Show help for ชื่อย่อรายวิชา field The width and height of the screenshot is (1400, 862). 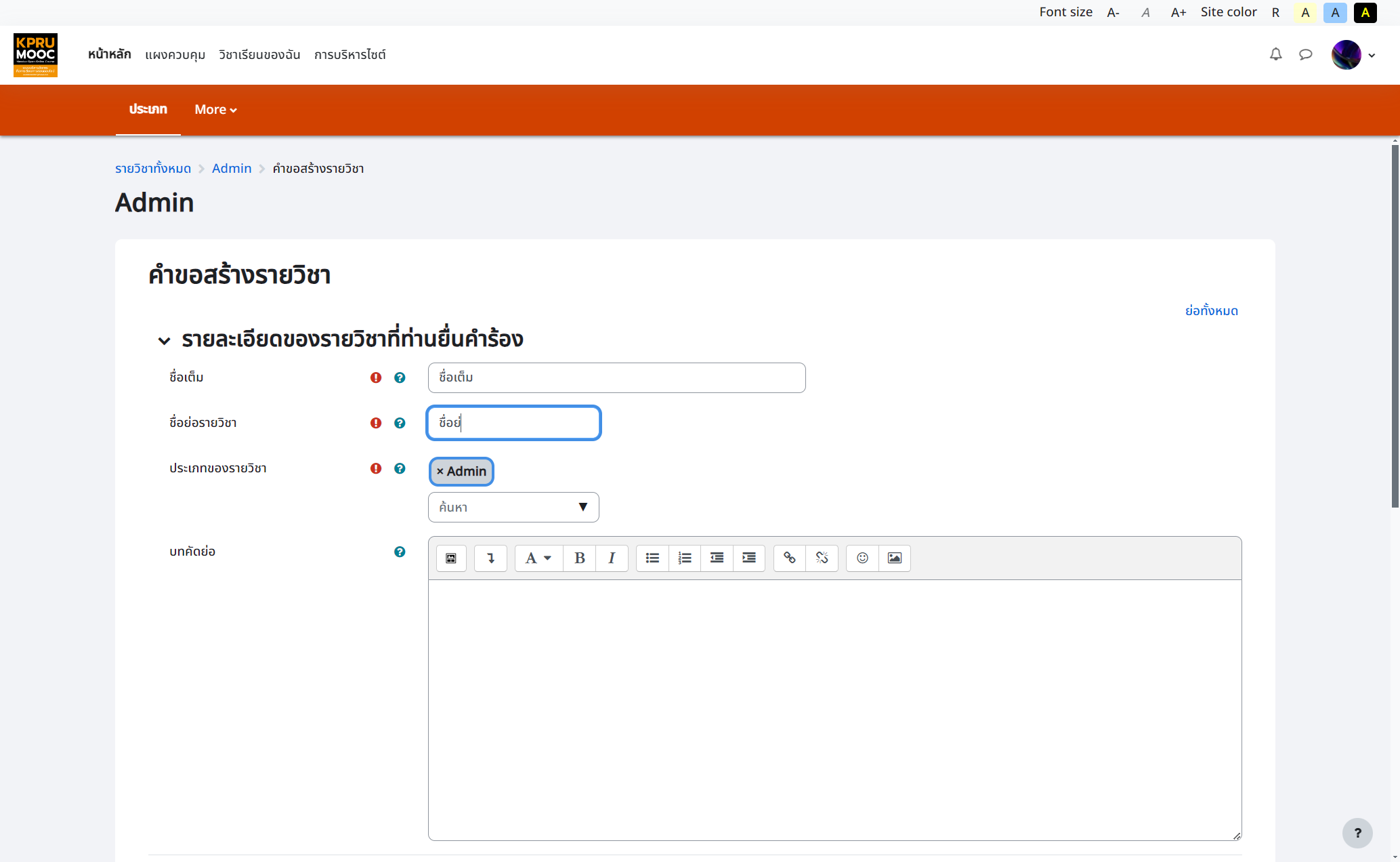pyautogui.click(x=400, y=423)
